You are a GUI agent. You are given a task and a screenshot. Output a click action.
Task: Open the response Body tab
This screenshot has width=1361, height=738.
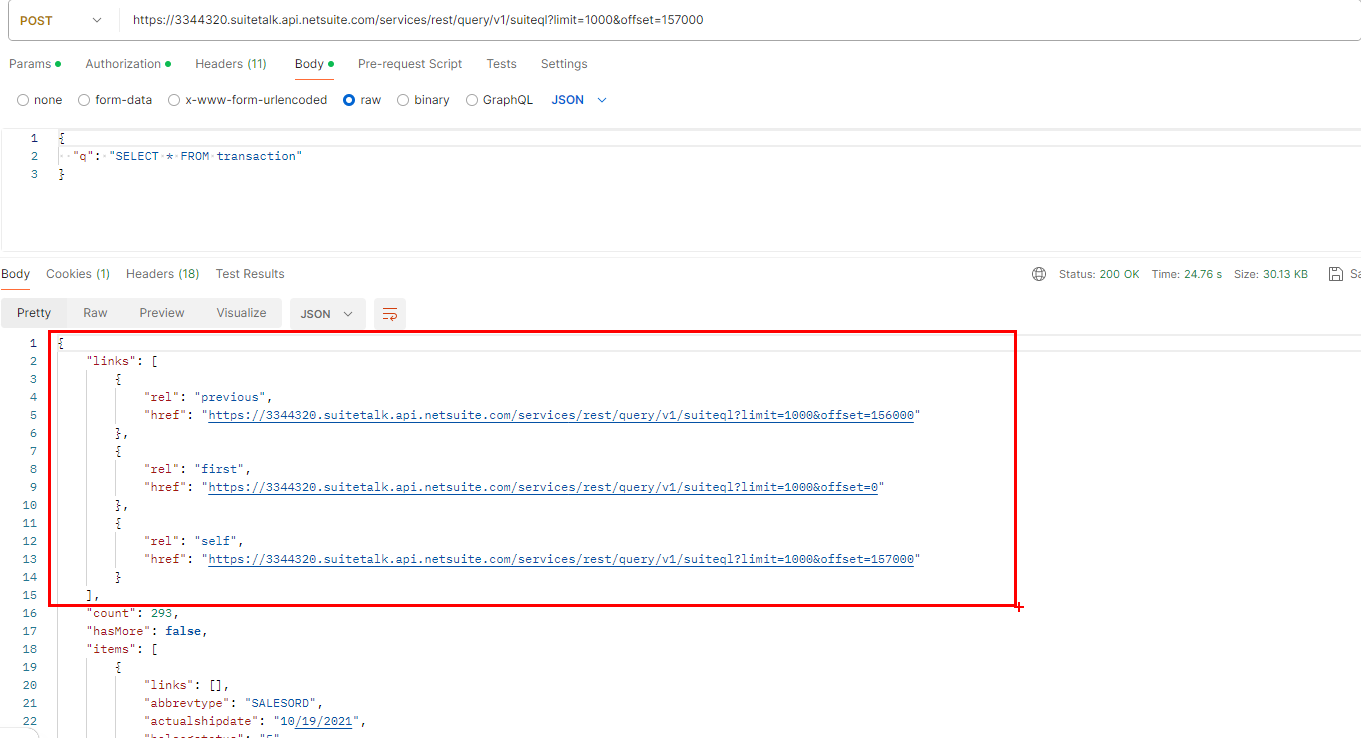[x=15, y=274]
